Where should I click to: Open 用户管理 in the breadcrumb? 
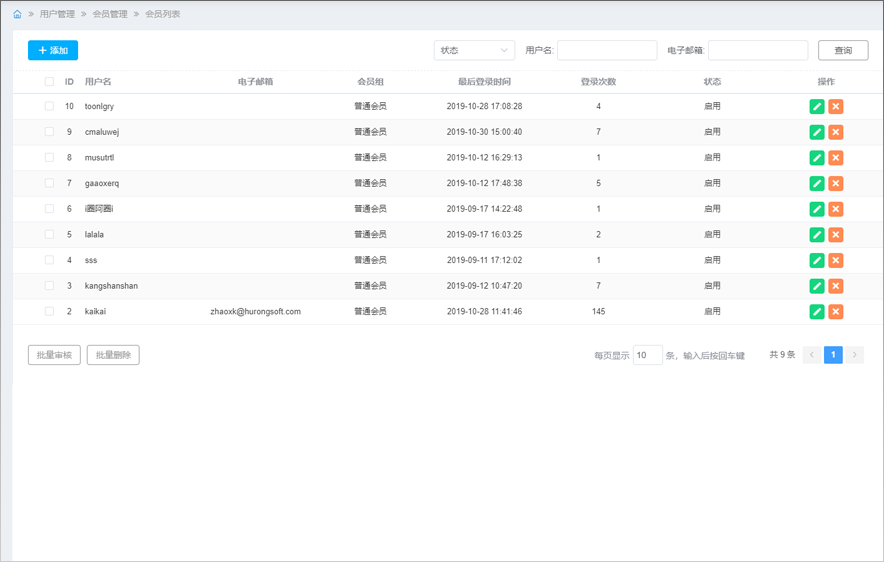click(x=57, y=14)
